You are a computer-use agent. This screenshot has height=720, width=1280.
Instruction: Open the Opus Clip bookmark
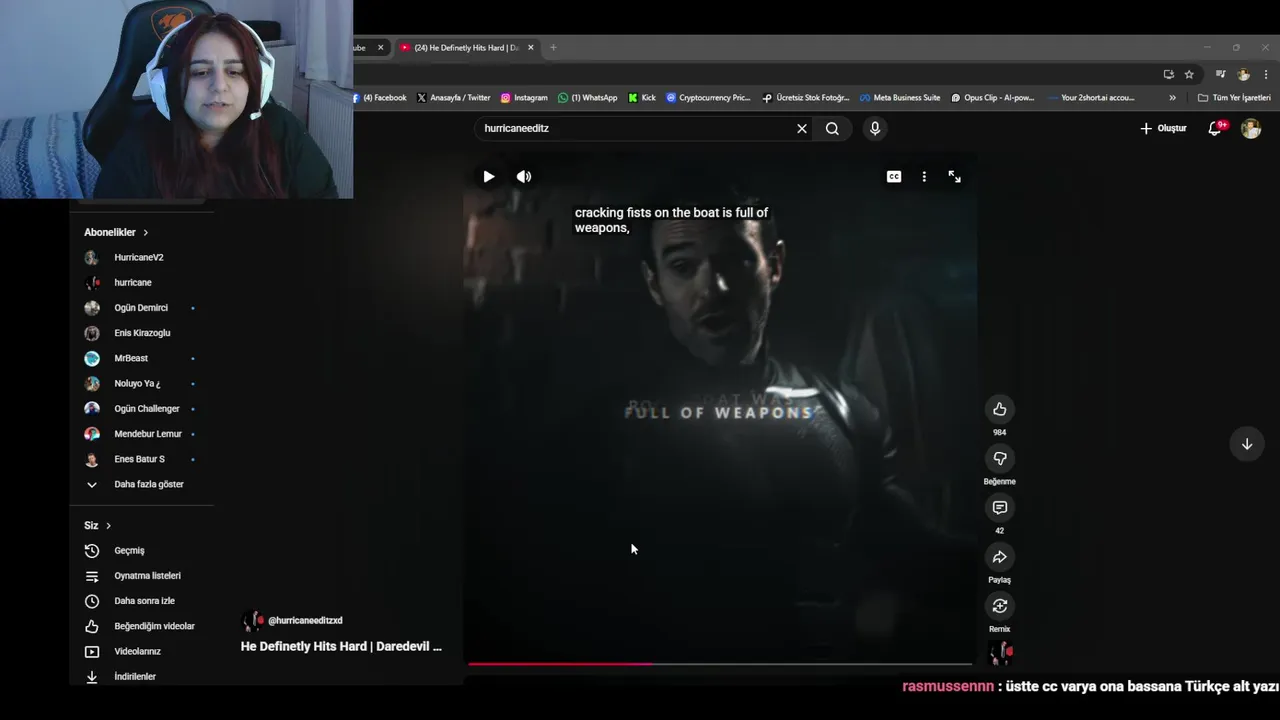(x=993, y=98)
